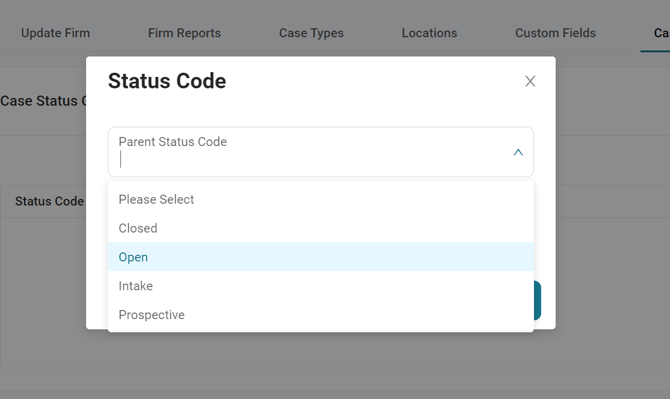Select Prospective as parent status
Viewport: 670px width, 399px height.
[320, 315]
